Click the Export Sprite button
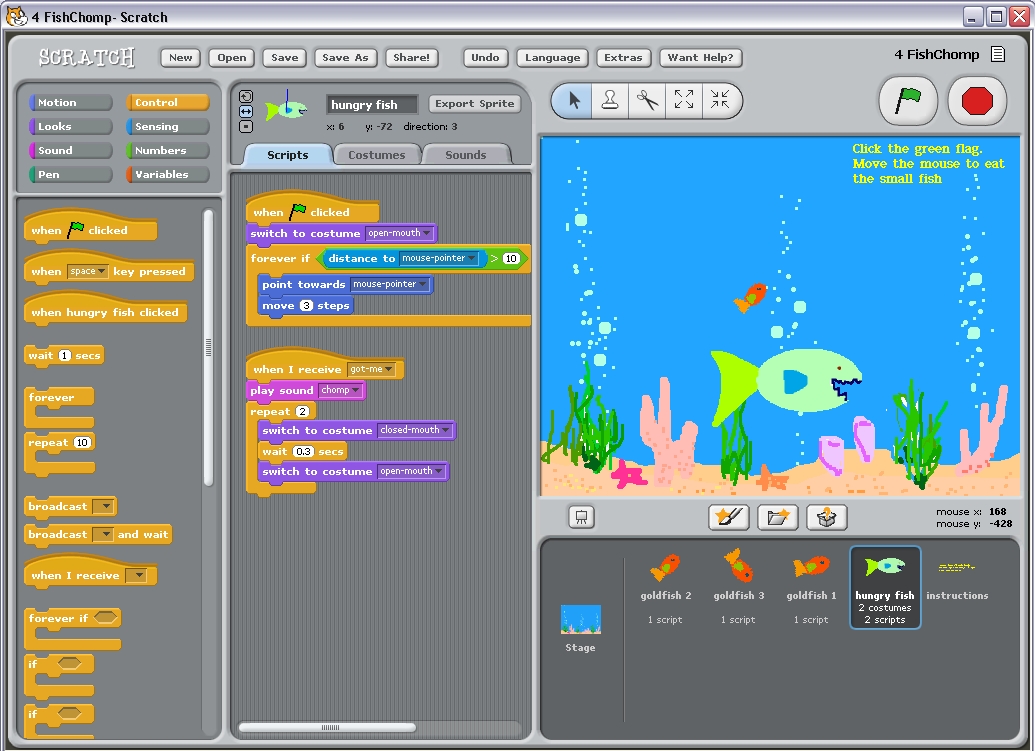 point(474,103)
